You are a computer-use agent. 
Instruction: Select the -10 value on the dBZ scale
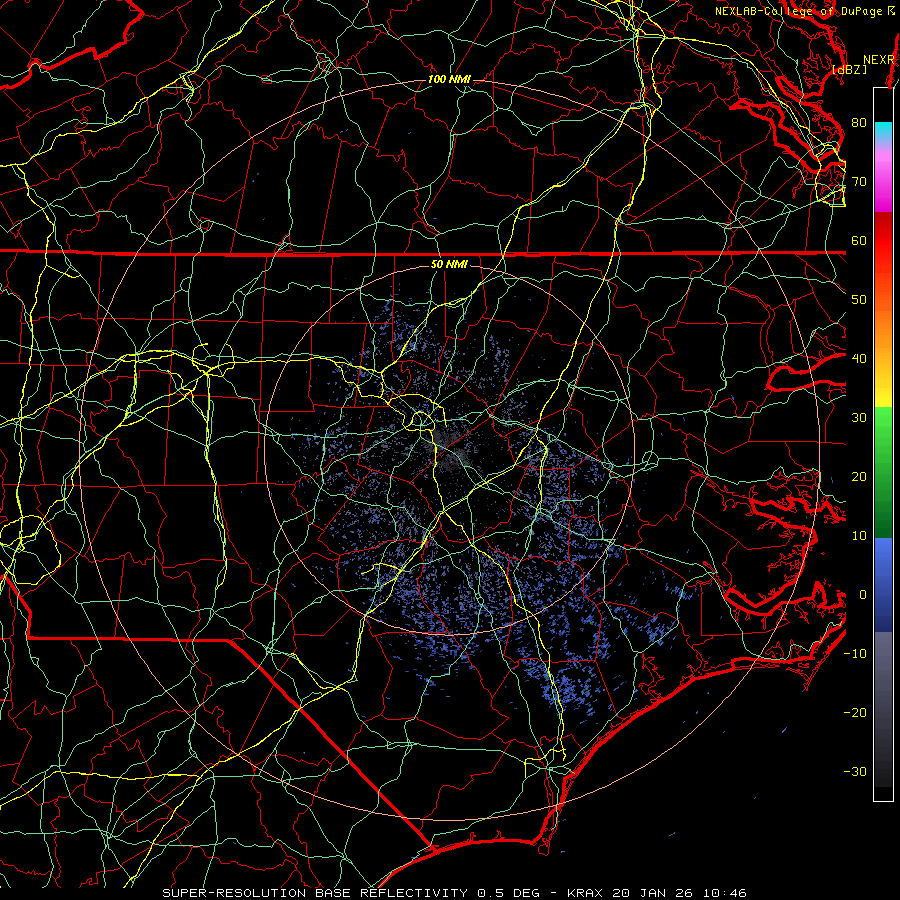pyautogui.click(x=855, y=653)
